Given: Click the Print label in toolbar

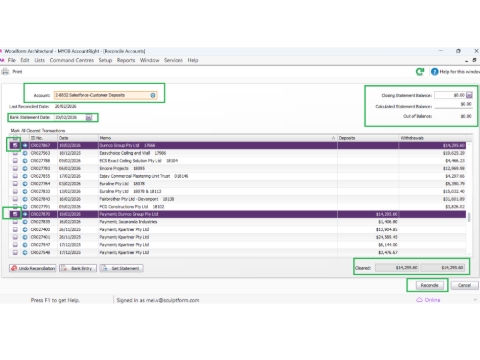Looking at the screenshot, I should pyautogui.click(x=17, y=71).
